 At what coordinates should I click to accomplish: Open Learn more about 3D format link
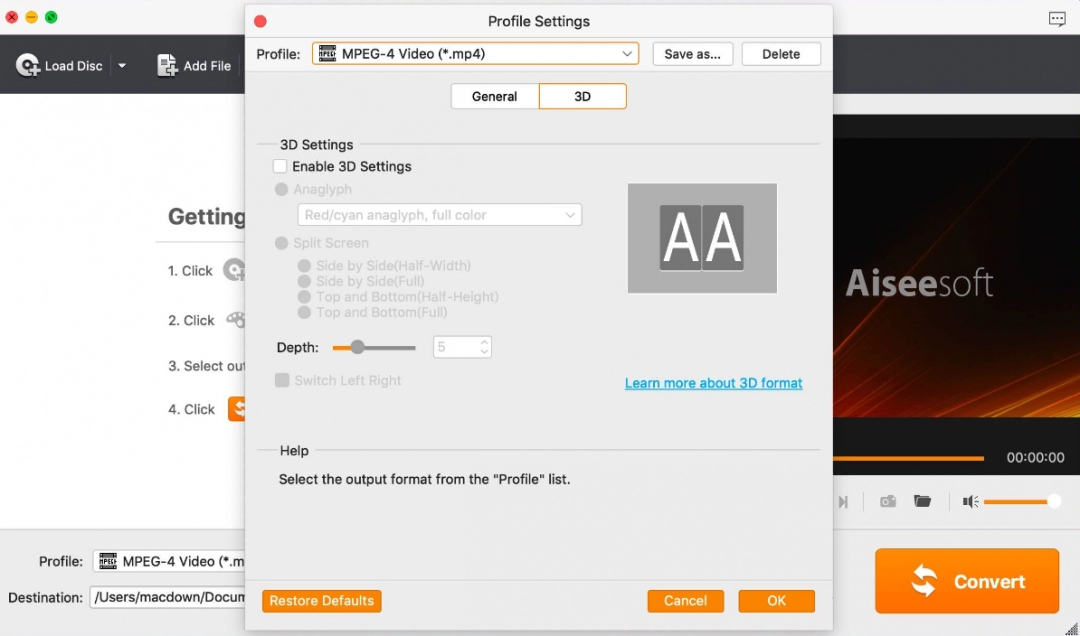click(713, 383)
